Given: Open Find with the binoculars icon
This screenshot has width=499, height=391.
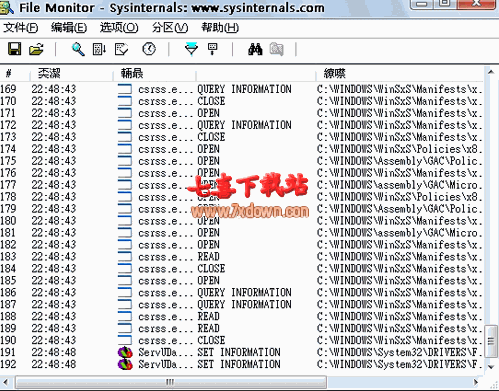Looking at the screenshot, I should click(255, 49).
